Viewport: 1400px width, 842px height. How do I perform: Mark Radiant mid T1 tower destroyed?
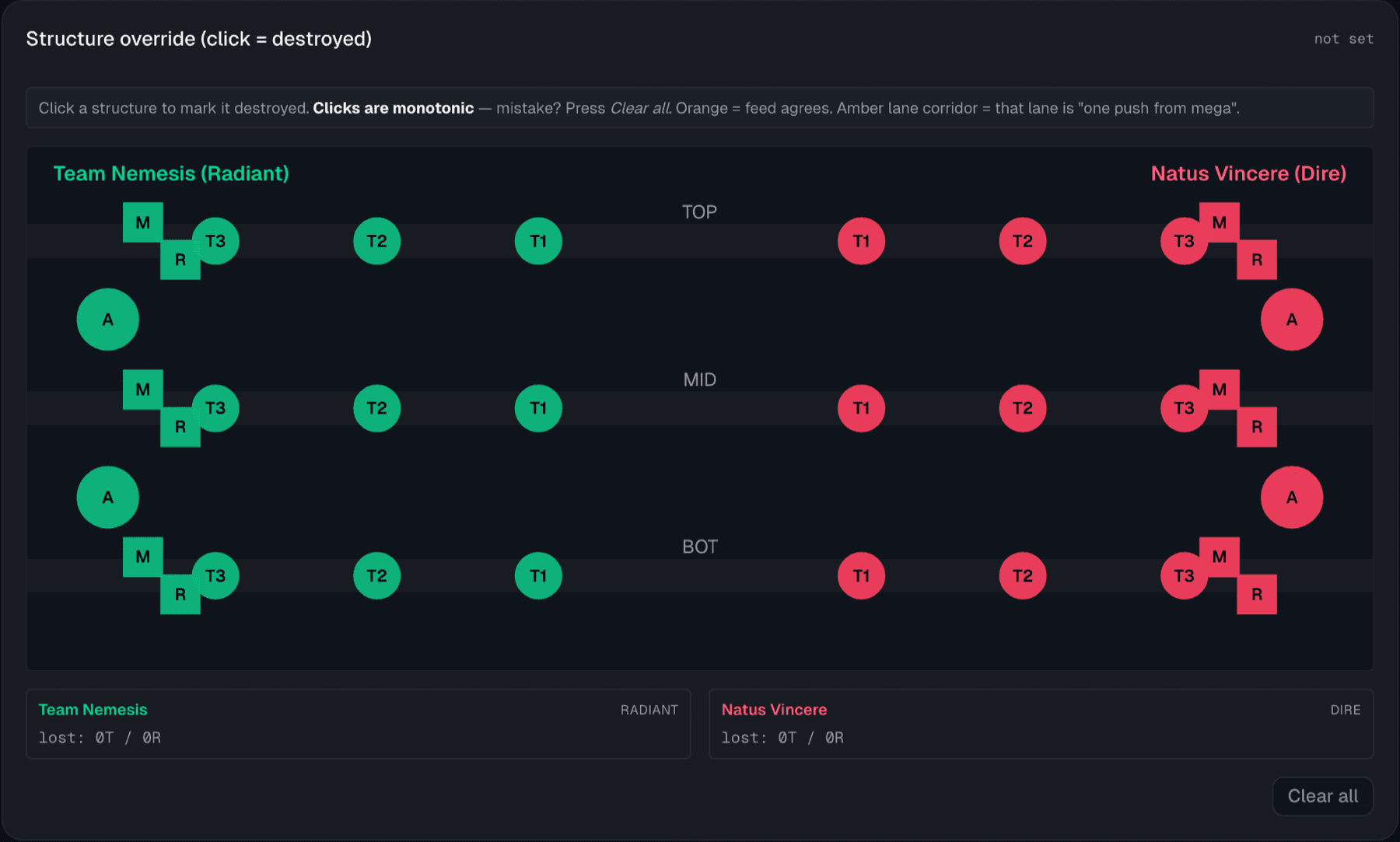pyautogui.click(x=538, y=408)
